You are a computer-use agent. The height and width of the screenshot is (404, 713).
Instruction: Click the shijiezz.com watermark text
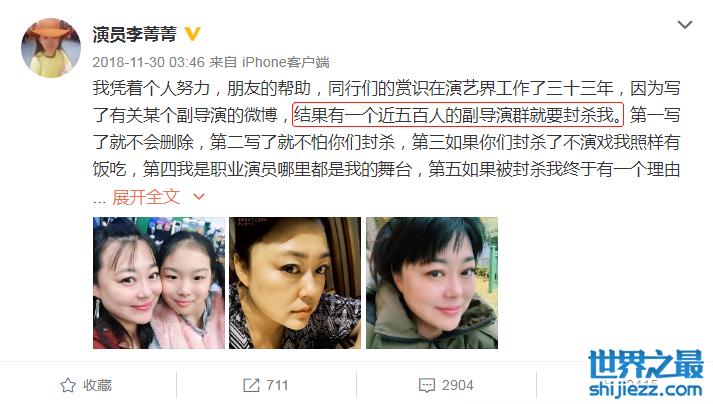tap(646, 389)
